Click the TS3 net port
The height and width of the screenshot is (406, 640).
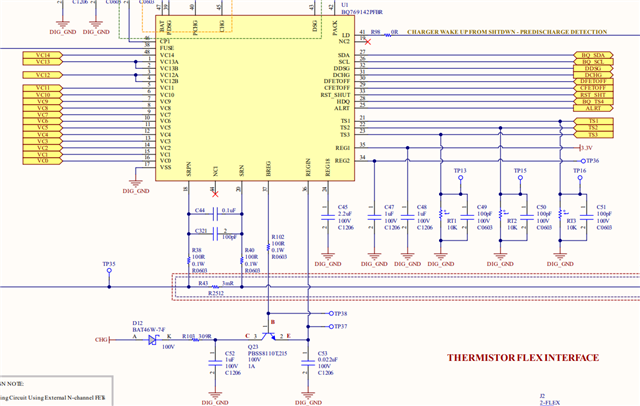coord(593,134)
